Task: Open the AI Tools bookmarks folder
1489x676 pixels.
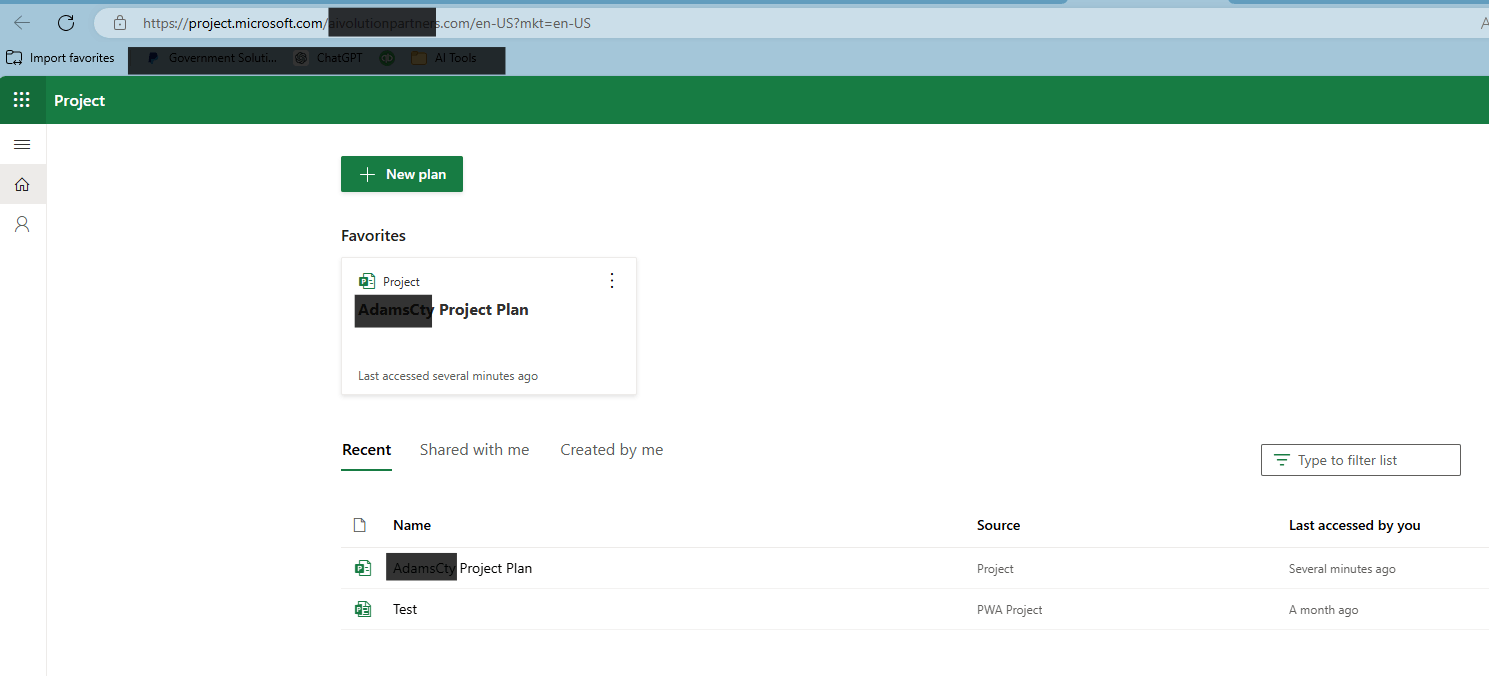Action: click(444, 58)
